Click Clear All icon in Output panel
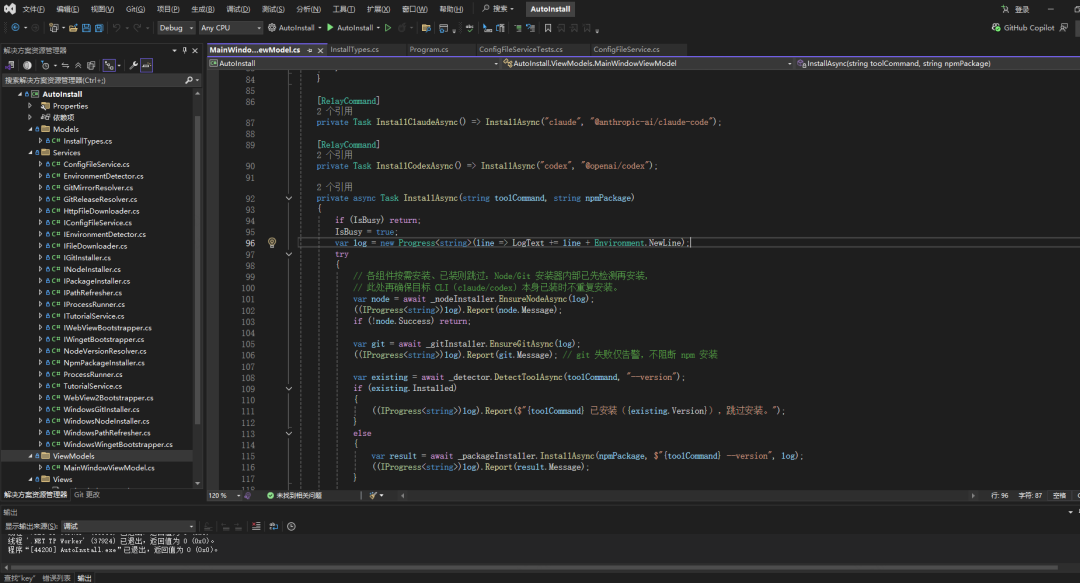 tap(256, 526)
